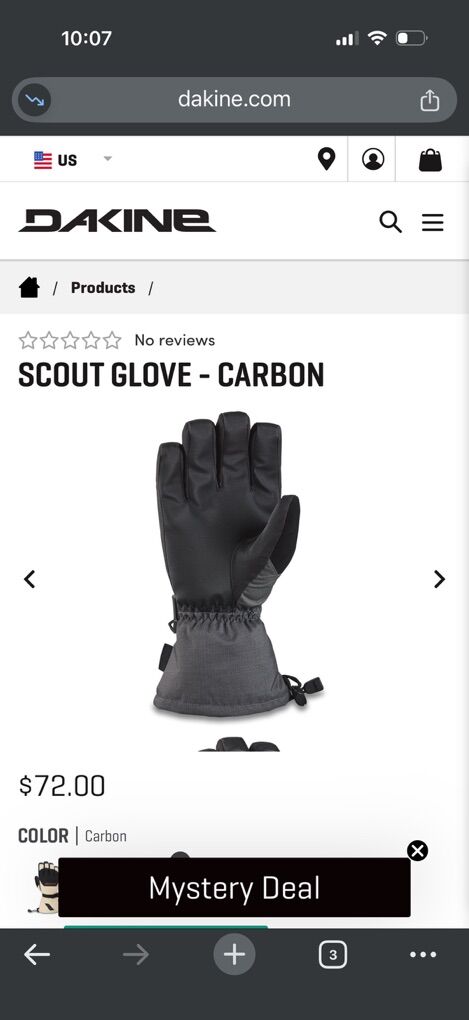This screenshot has width=469, height=1020.
Task: Tap the search magnifier icon
Action: [390, 222]
